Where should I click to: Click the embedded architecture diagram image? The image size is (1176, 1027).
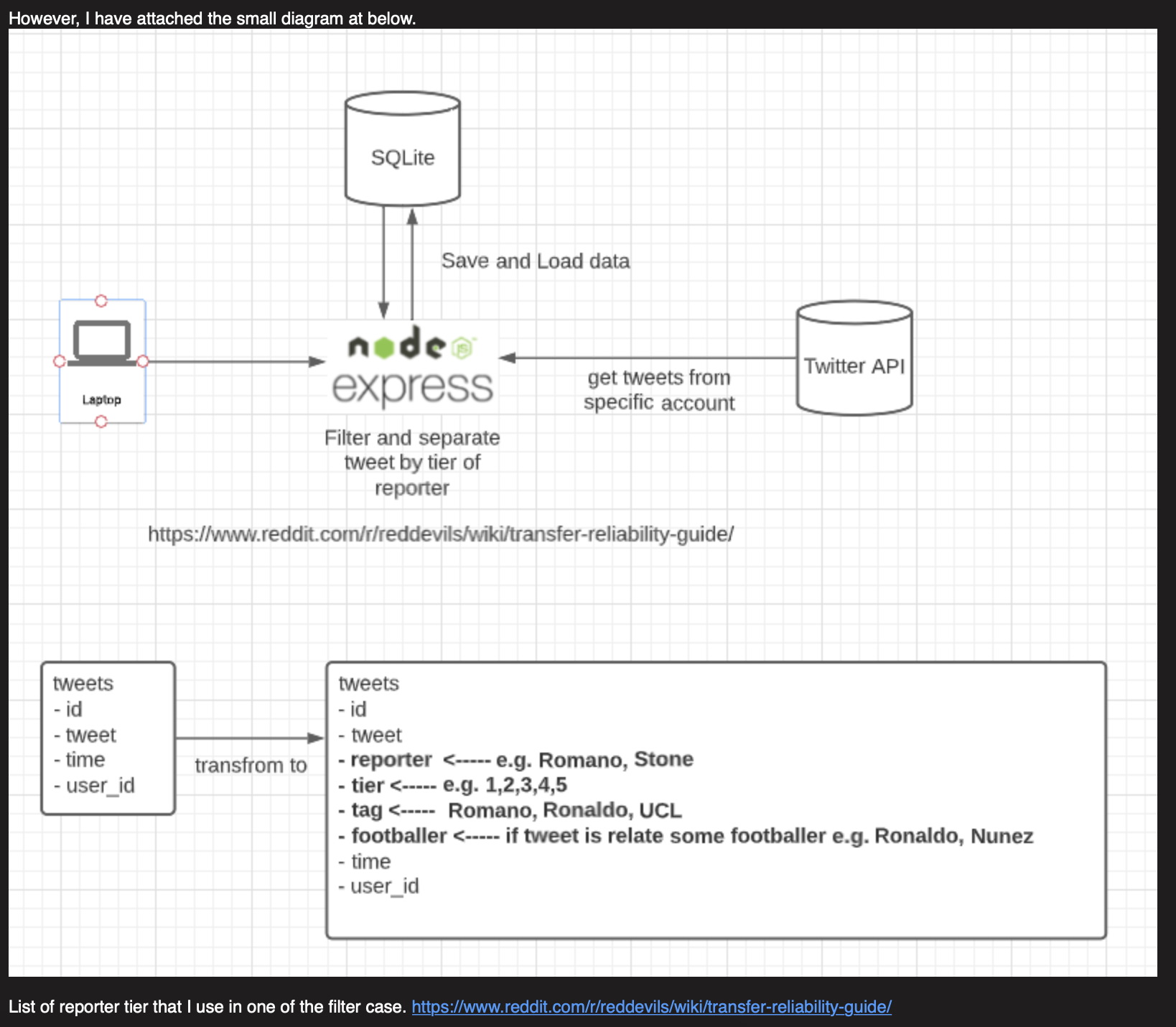(x=582, y=503)
